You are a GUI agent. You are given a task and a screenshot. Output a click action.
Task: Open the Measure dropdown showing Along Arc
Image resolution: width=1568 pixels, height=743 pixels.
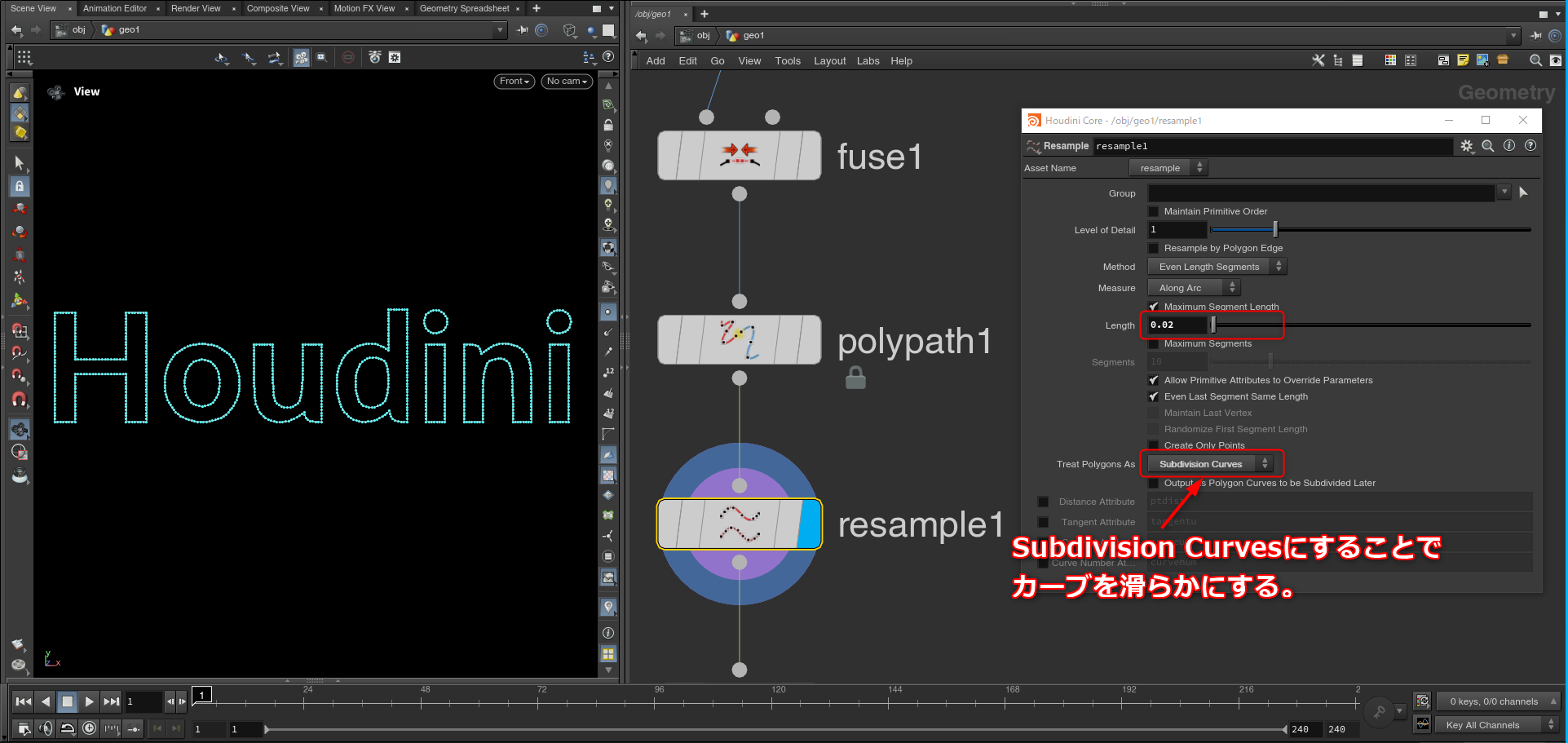tap(1194, 288)
